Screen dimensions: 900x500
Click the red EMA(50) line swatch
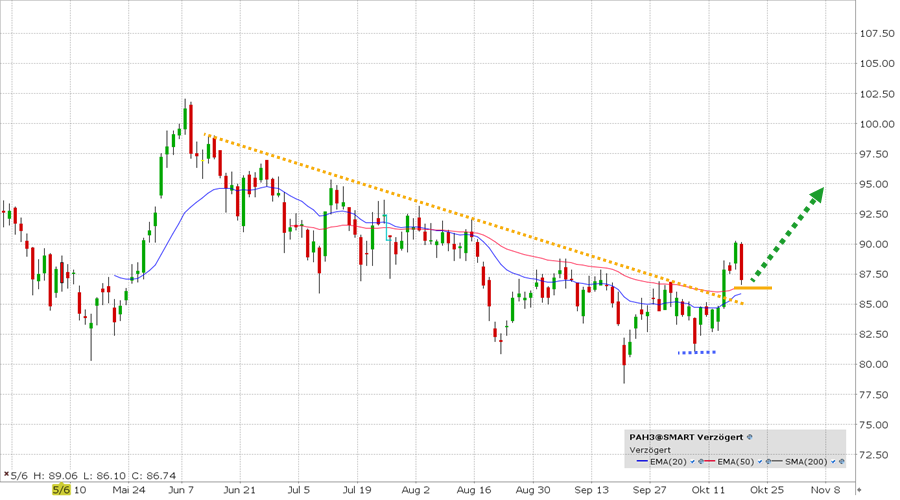(709, 461)
